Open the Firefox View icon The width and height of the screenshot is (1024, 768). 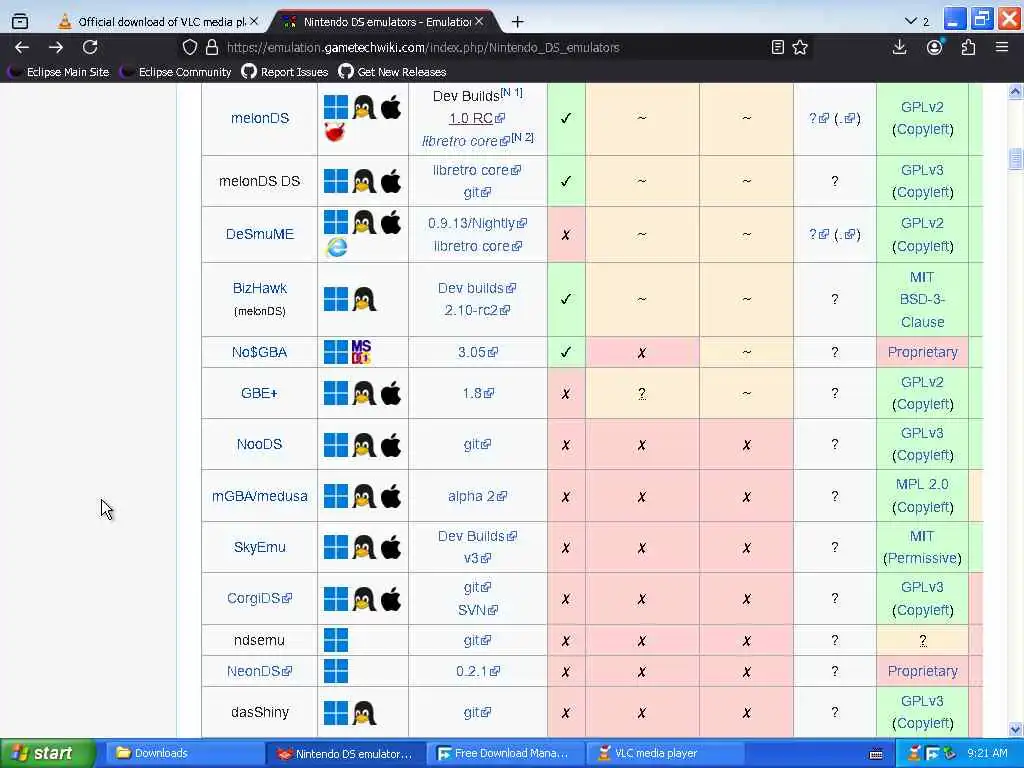[x=20, y=22]
